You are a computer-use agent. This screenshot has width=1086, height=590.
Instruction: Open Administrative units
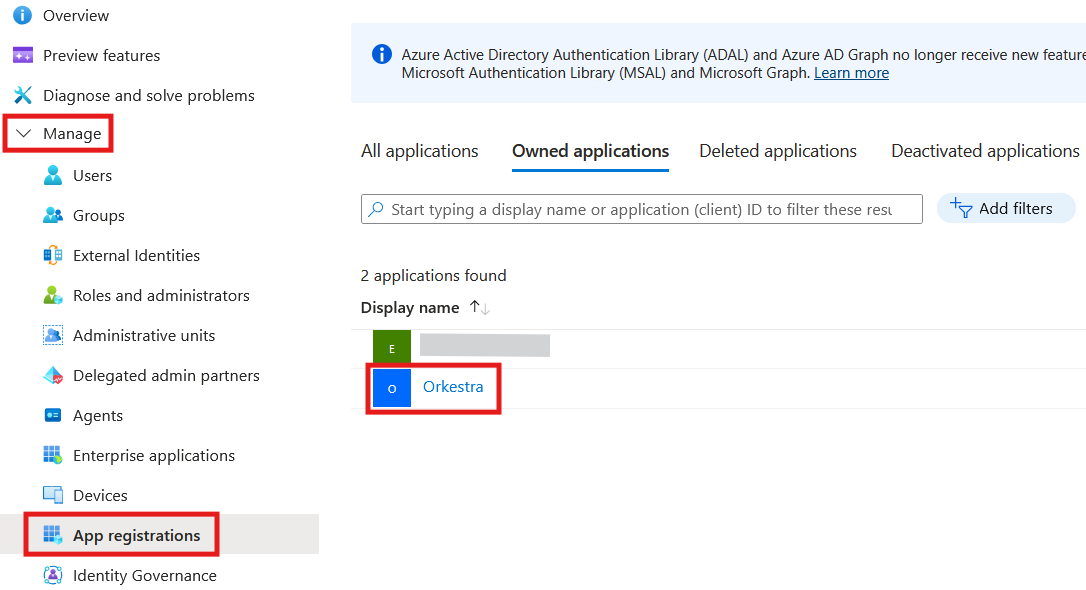click(x=144, y=335)
